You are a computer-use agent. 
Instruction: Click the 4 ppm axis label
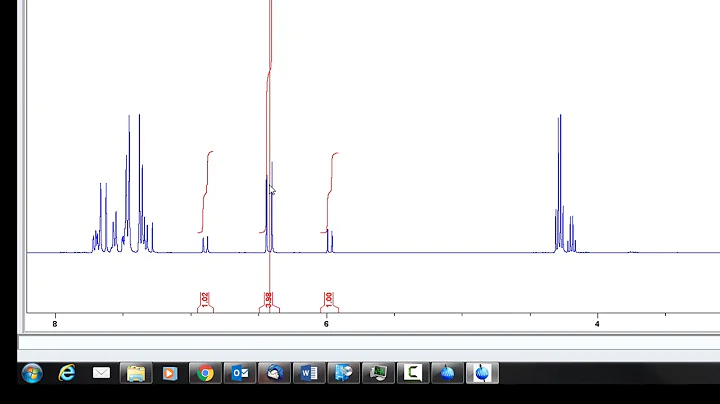point(597,324)
